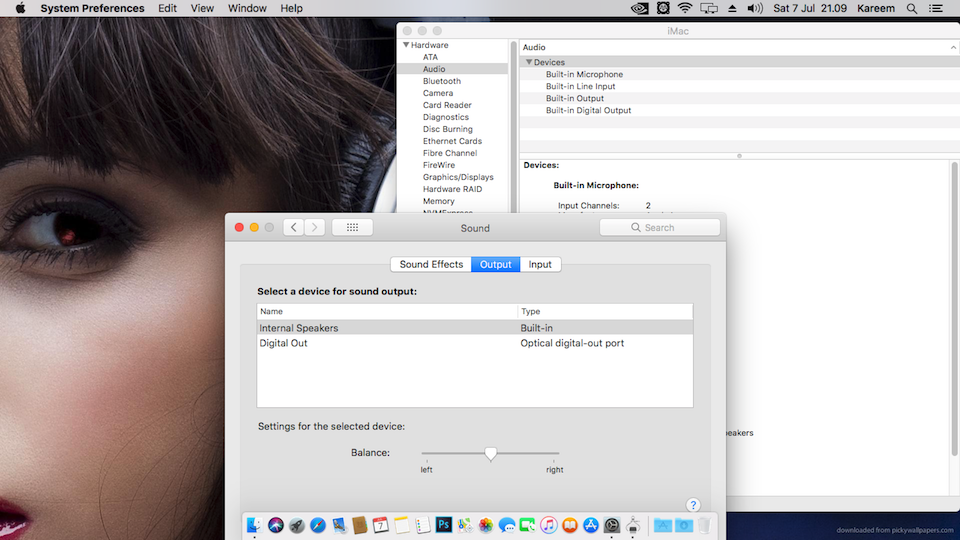
Task: Open App Store from the dock
Action: click(590, 525)
